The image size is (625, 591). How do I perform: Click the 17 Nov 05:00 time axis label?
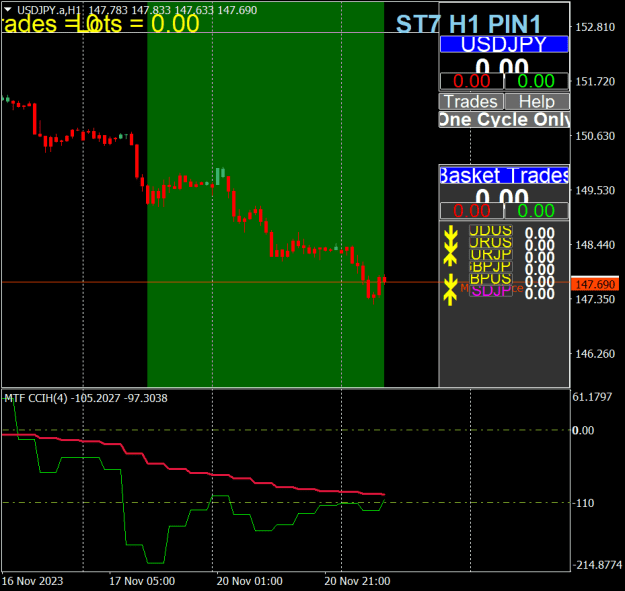142,581
